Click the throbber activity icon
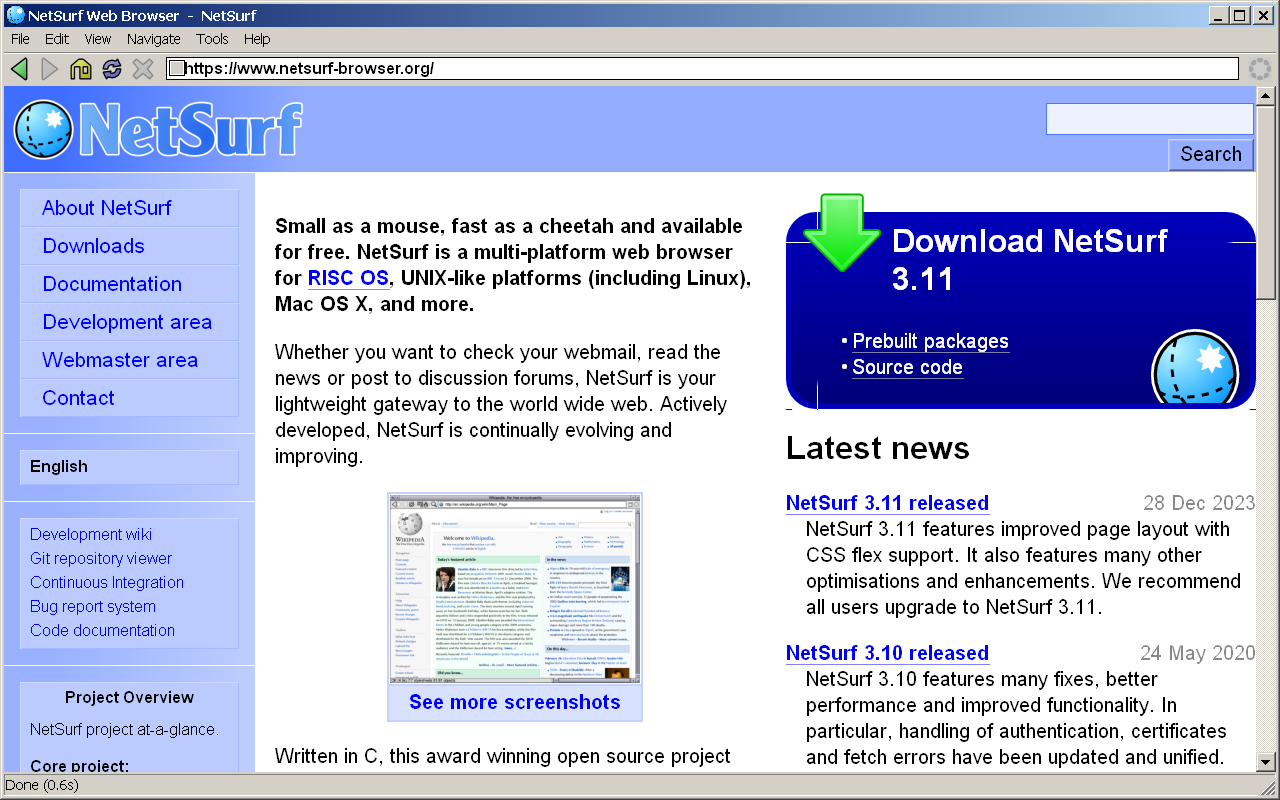The height and width of the screenshot is (800, 1280). pos(1259,69)
